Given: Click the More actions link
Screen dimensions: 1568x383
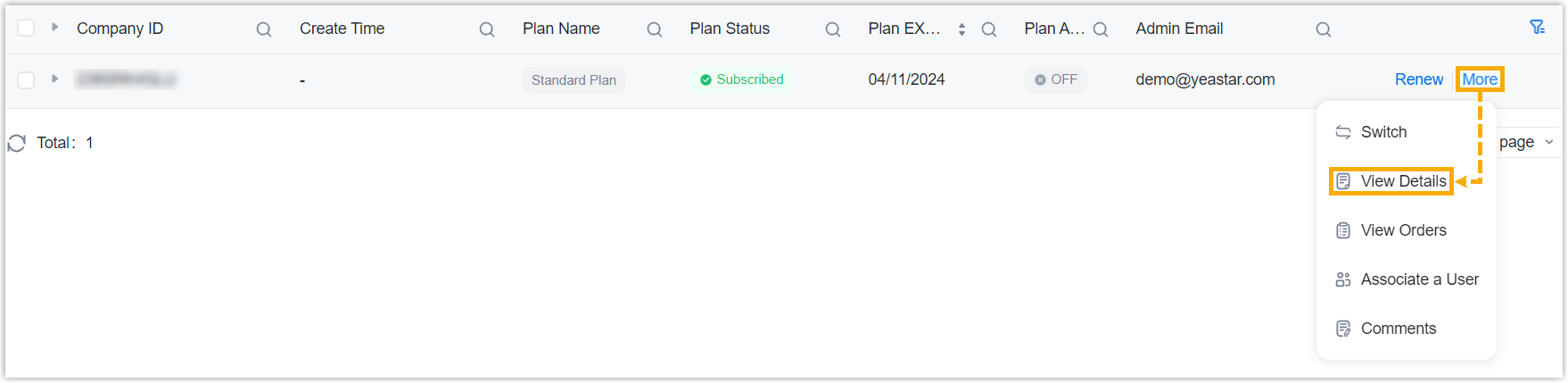Looking at the screenshot, I should pos(1480,79).
